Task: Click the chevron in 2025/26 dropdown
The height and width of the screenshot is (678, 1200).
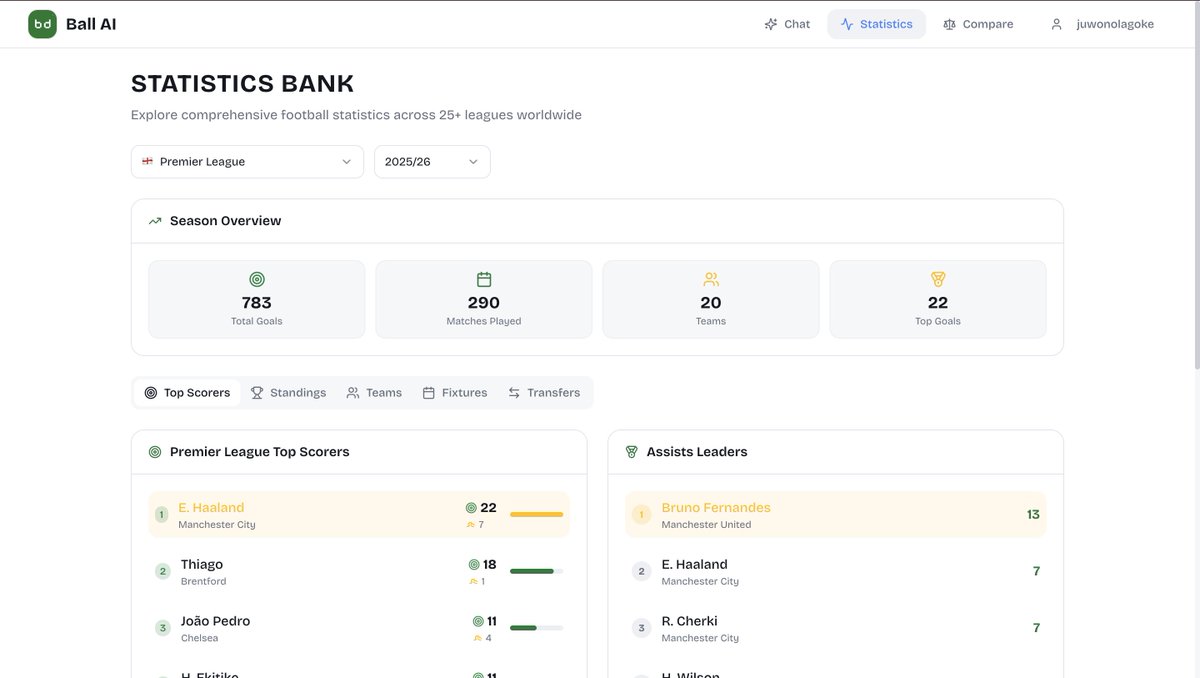Action: pos(474,162)
